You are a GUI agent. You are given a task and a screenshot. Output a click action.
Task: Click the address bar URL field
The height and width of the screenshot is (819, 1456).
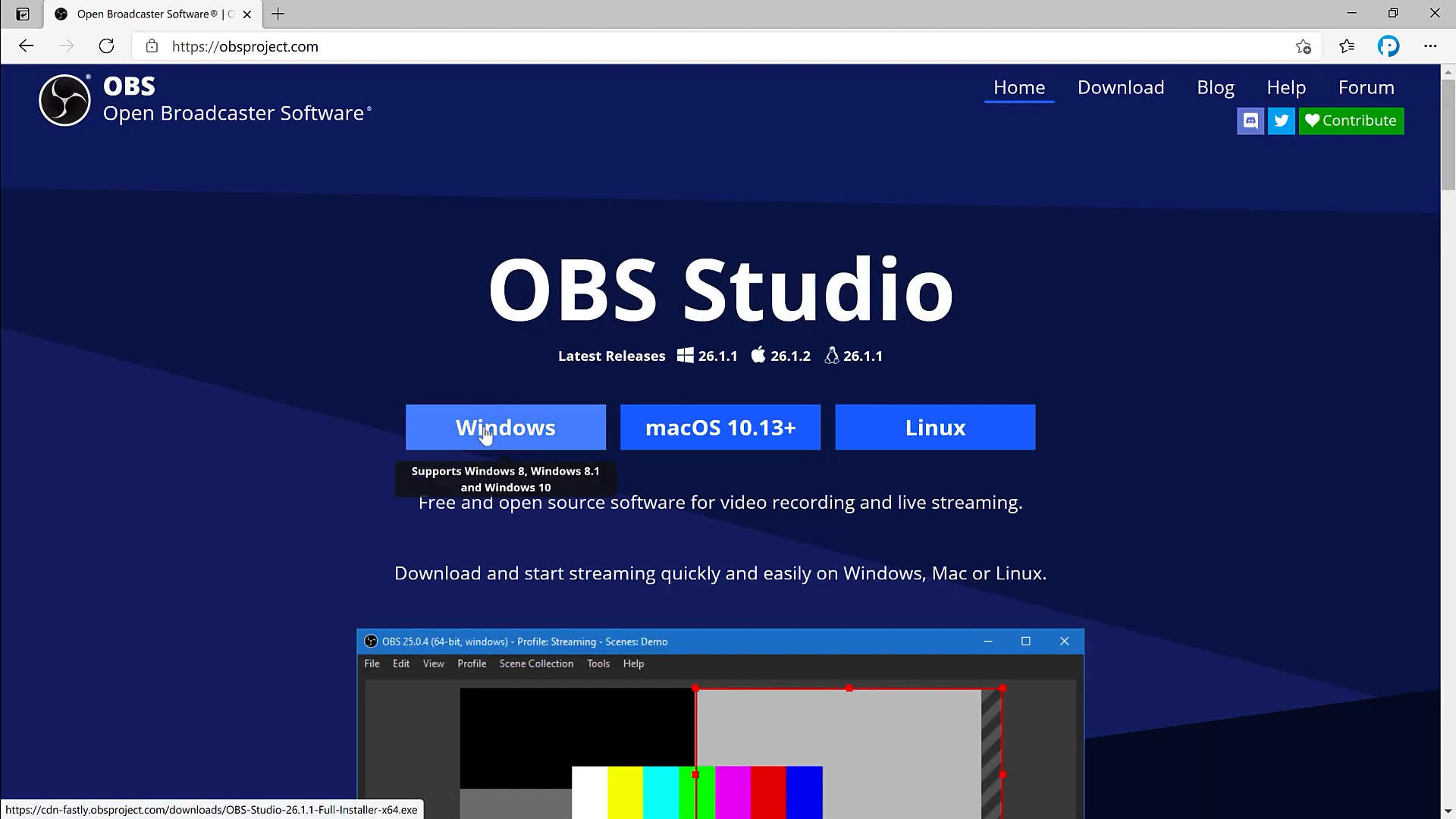coord(682,46)
